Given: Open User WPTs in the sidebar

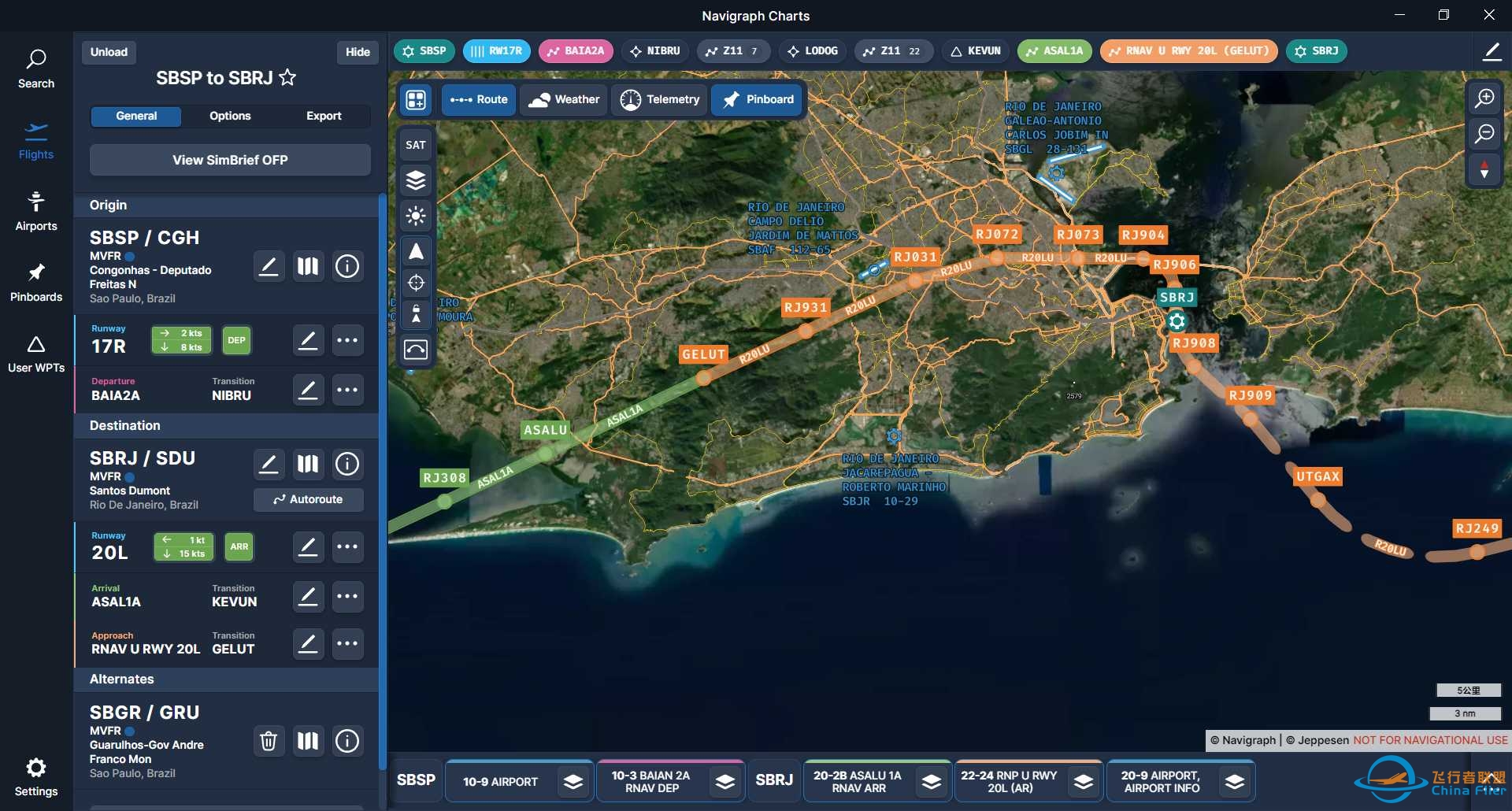Looking at the screenshot, I should [36, 354].
